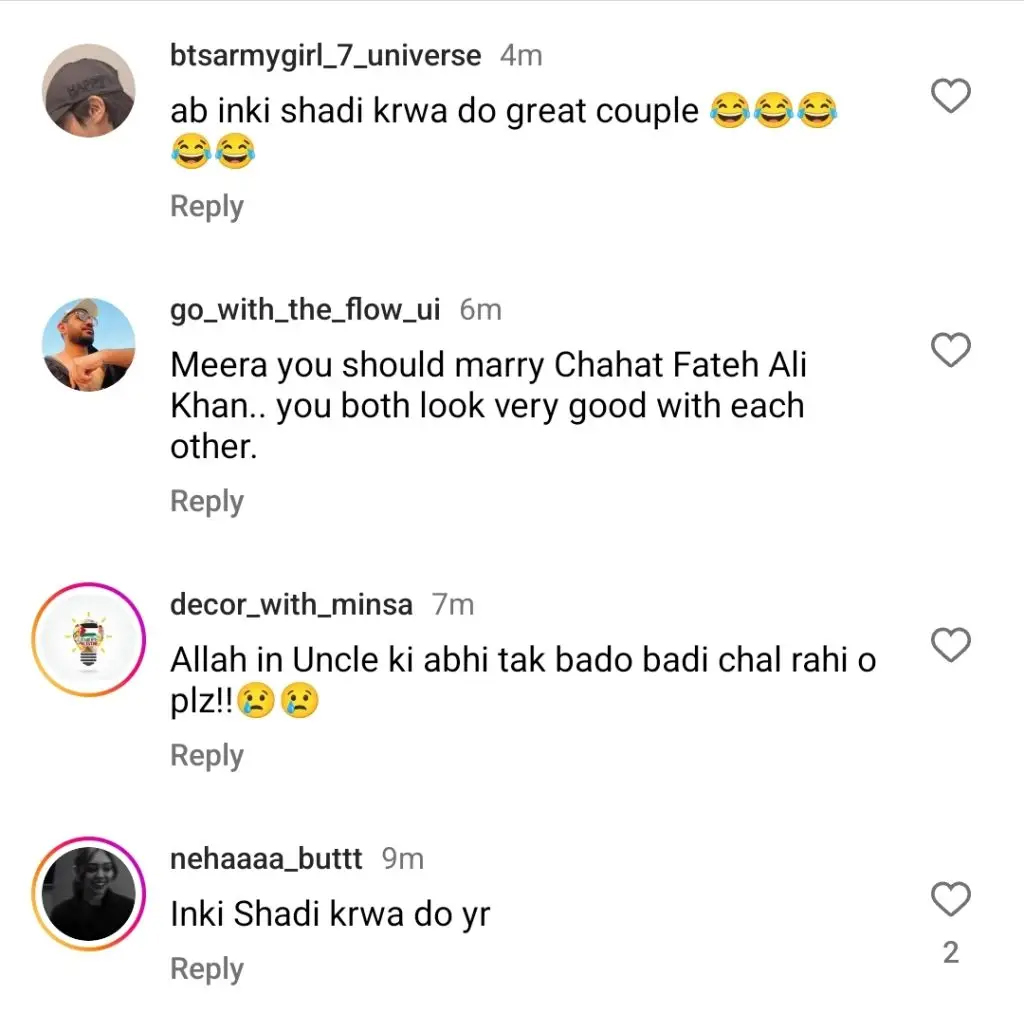
Task: Tap the heart on nehaaaa_buttt's comment
Action: click(x=950, y=900)
